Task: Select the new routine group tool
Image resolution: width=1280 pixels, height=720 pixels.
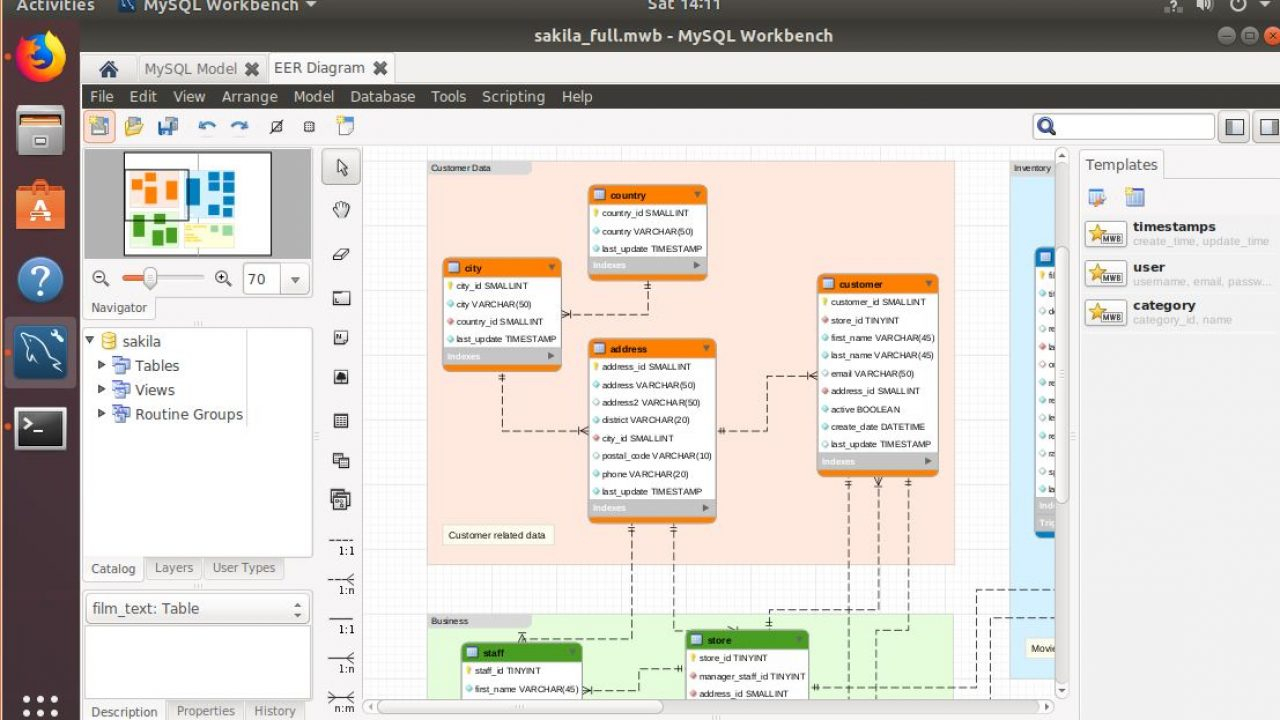Action: point(341,500)
